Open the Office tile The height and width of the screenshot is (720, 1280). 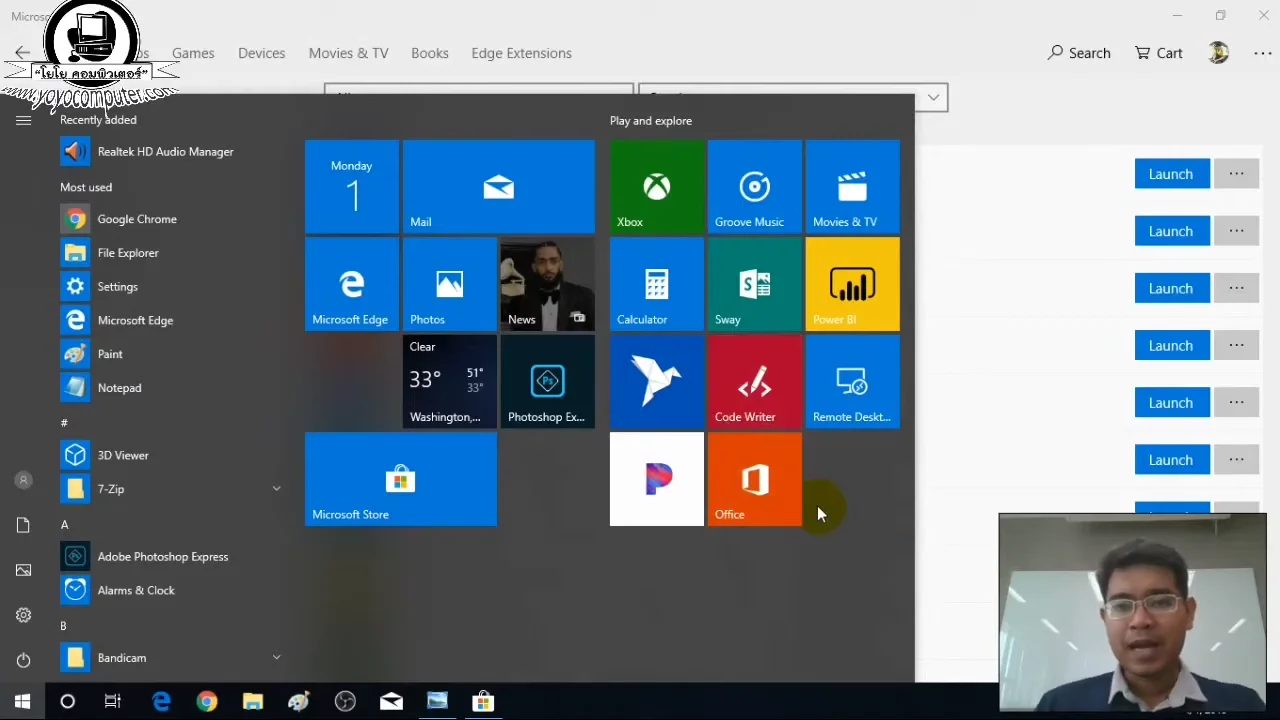click(753, 479)
